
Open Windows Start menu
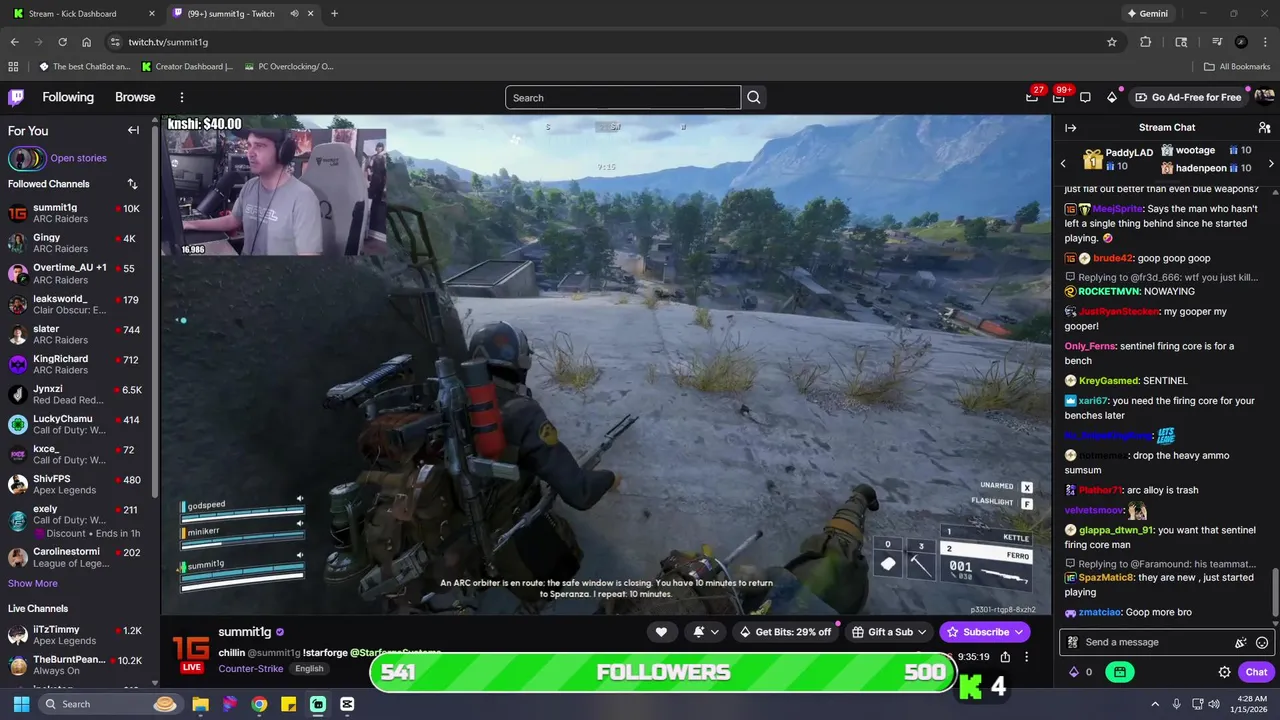point(20,704)
